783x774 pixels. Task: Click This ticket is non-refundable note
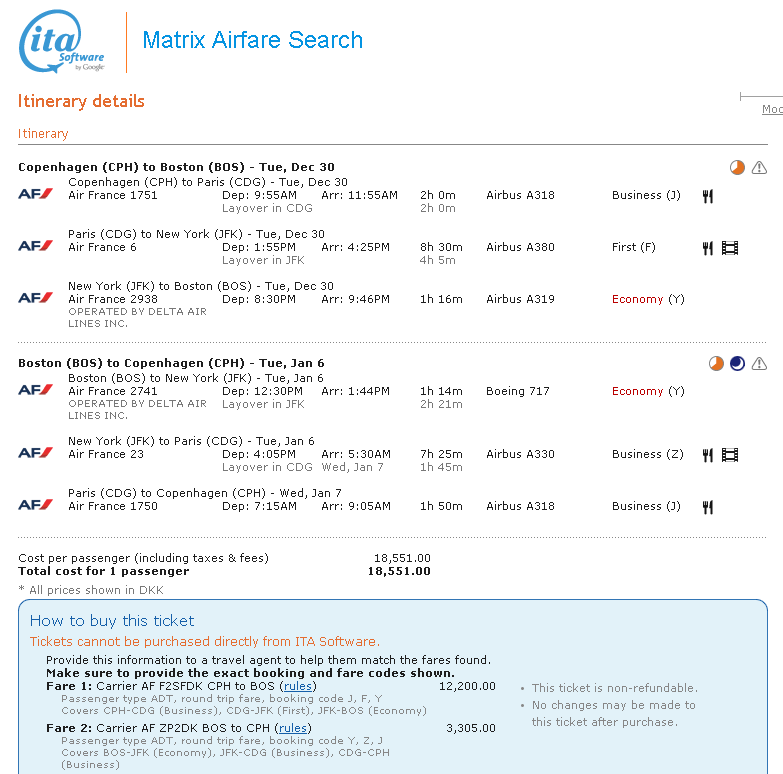614,688
